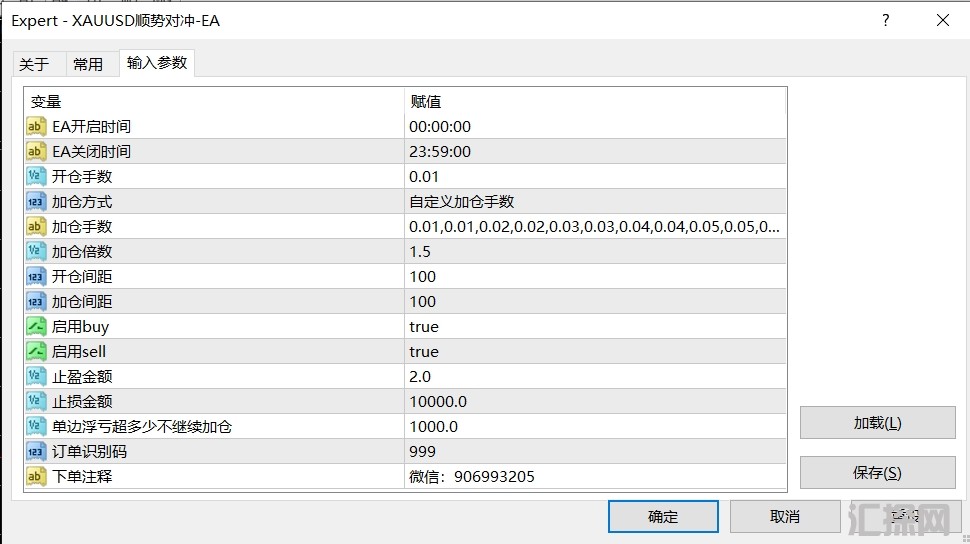Image resolution: width=970 pixels, height=544 pixels.
Task: Click the string icon beside EA开启时间
Action: [36, 127]
